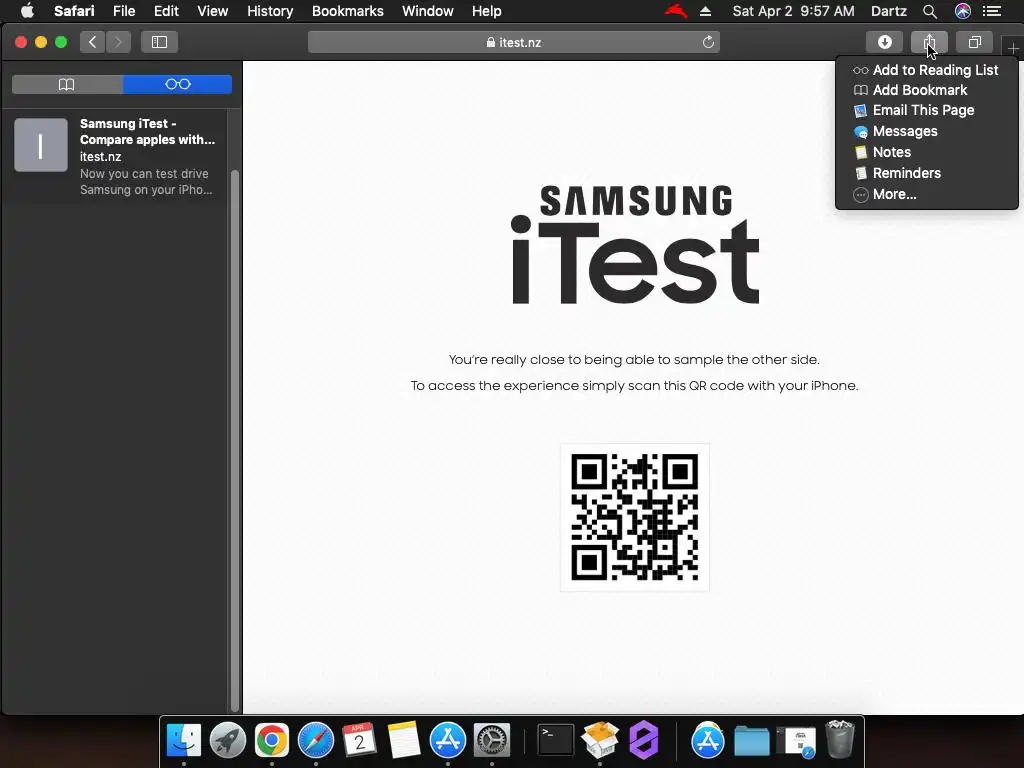The image size is (1024, 768).
Task: Open the Window menu
Action: pyautogui.click(x=428, y=11)
